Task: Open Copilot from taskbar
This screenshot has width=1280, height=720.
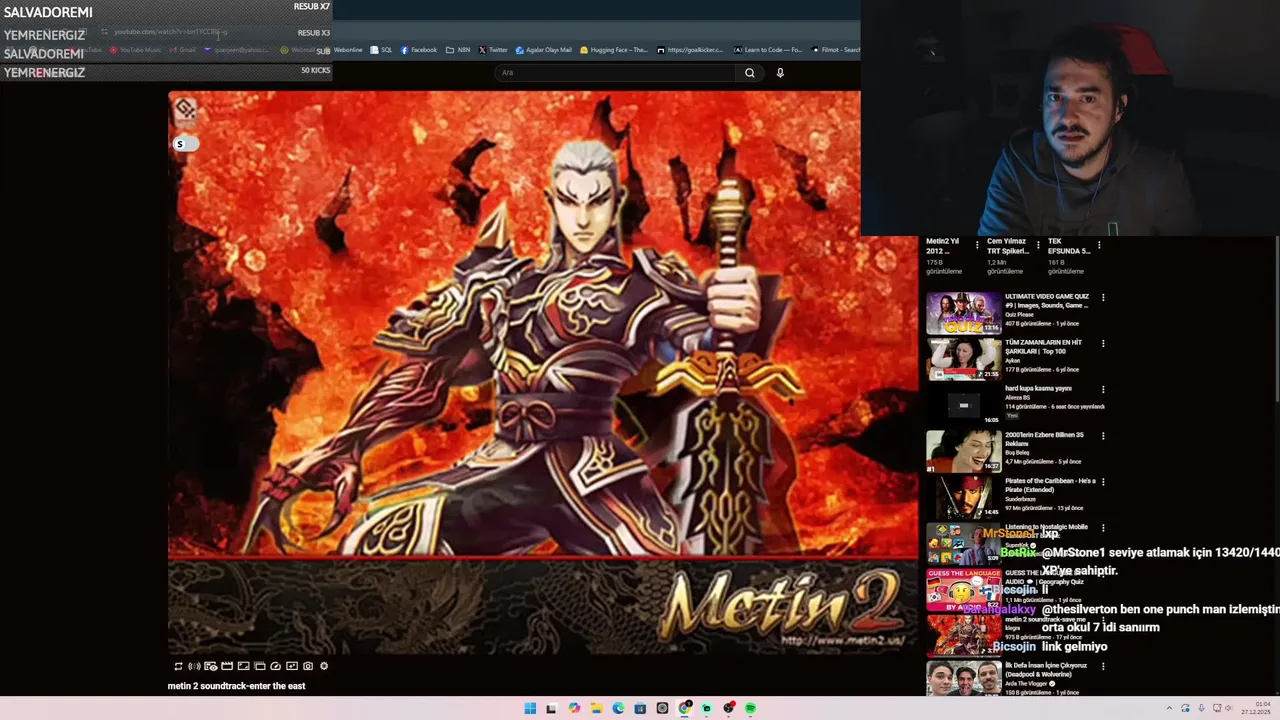Action: (574, 708)
